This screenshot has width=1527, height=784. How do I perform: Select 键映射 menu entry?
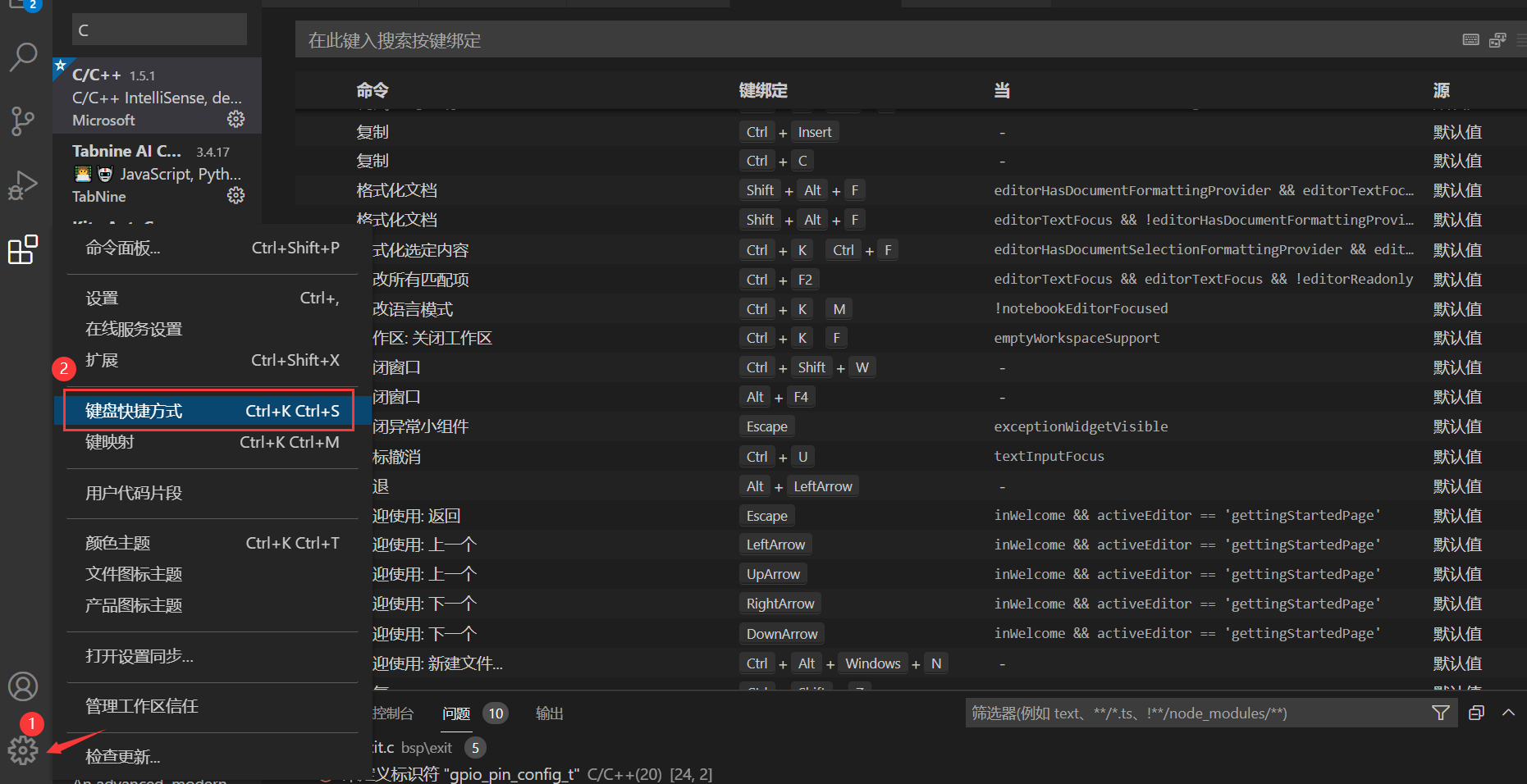(213, 442)
